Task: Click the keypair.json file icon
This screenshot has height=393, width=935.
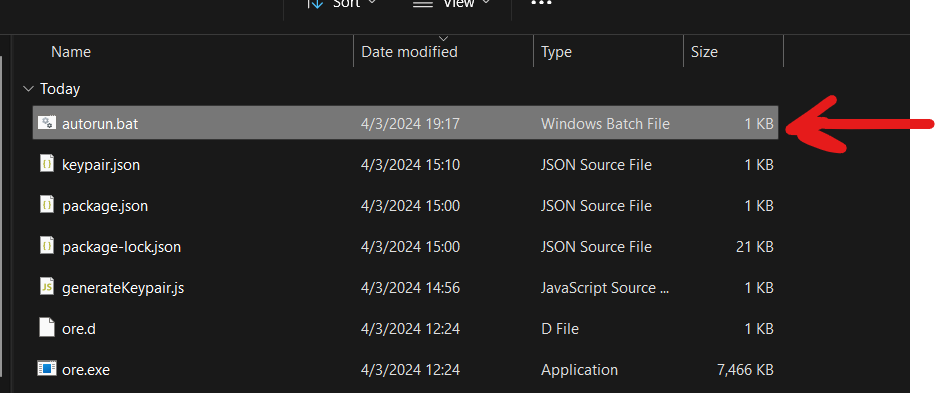Action: [x=47, y=164]
